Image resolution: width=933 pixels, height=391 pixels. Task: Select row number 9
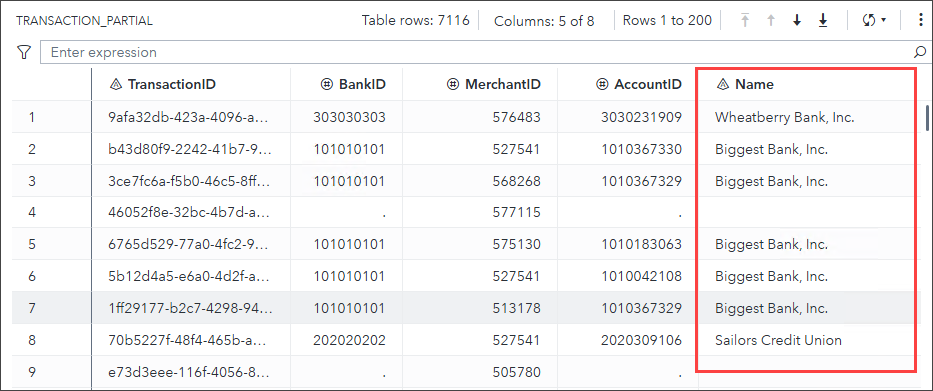pyautogui.click(x=32, y=373)
